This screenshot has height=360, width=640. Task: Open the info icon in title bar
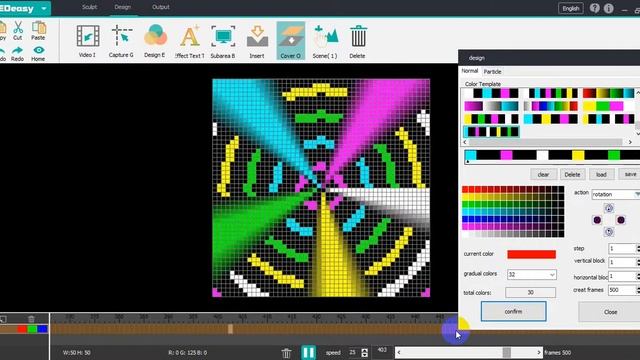pyautogui.click(x=609, y=8)
